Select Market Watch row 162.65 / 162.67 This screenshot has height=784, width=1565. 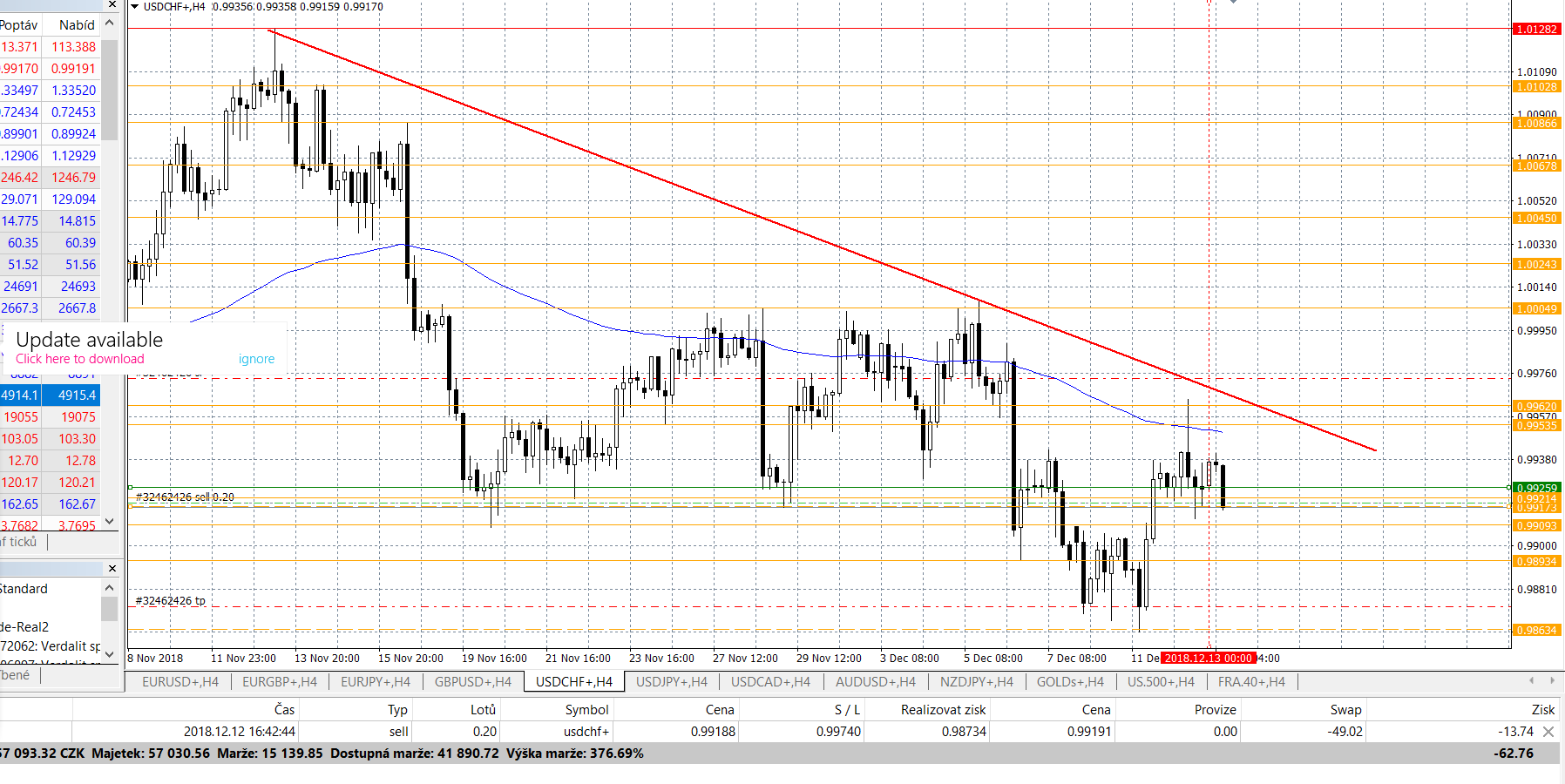point(50,504)
